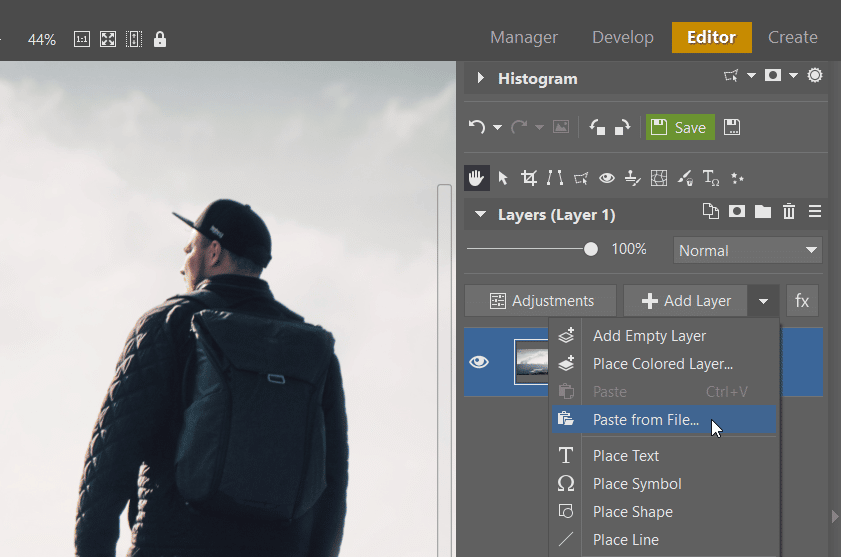Choose Place Colored Layer menu item
The image size is (841, 557).
click(664, 364)
